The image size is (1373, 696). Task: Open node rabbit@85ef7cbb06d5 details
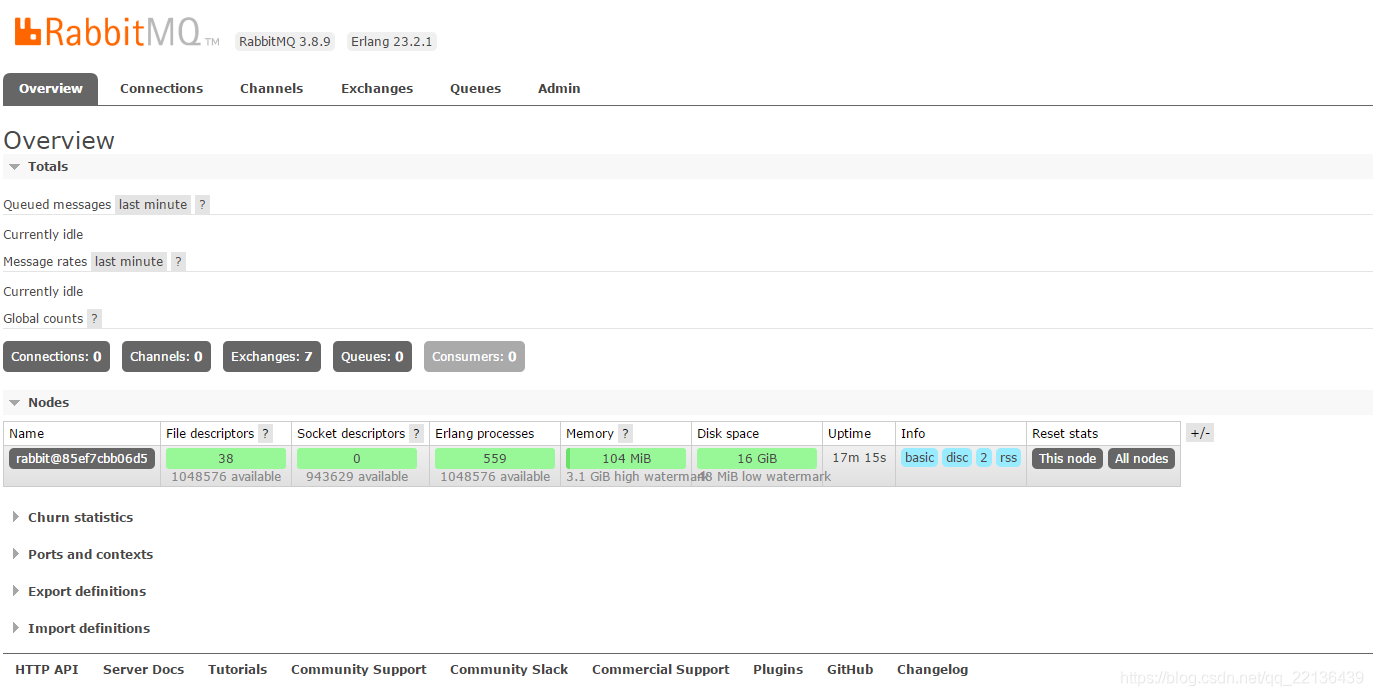(82, 458)
